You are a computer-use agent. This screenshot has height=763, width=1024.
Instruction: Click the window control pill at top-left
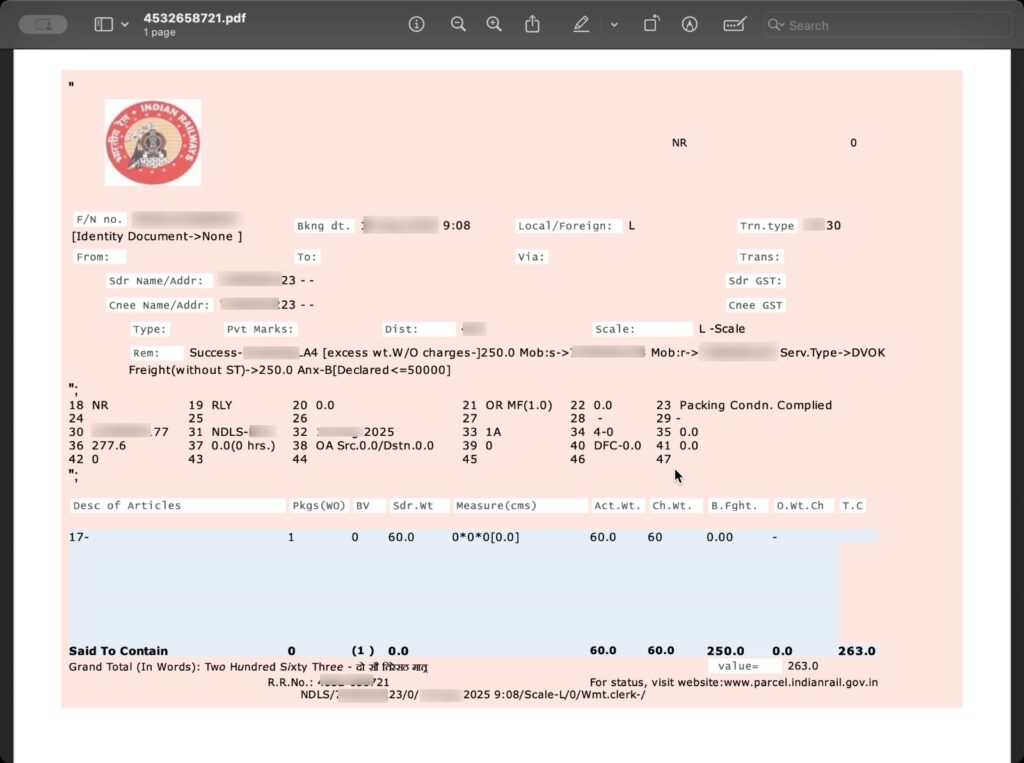43,24
